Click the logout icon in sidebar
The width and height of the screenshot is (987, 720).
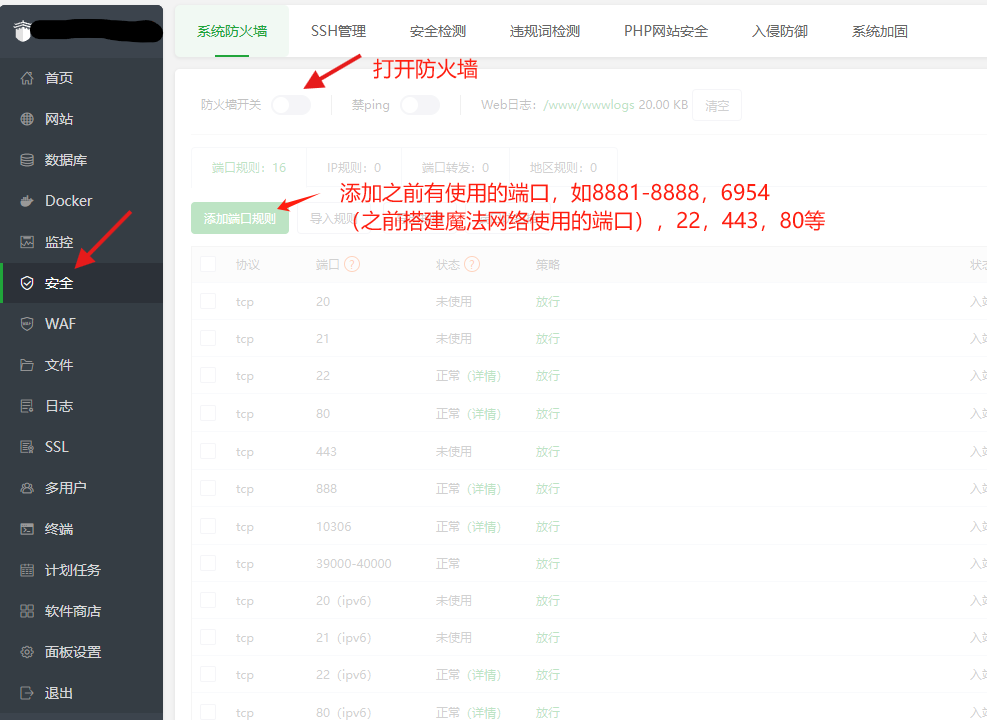[x=27, y=693]
